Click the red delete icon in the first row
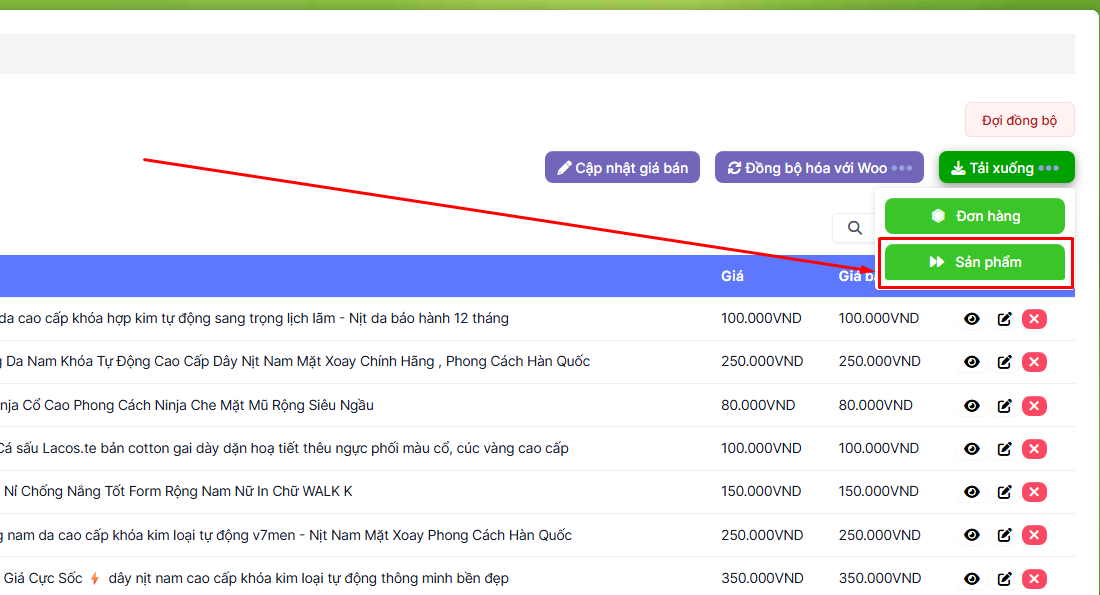This screenshot has height=595, width=1100. [1035, 319]
